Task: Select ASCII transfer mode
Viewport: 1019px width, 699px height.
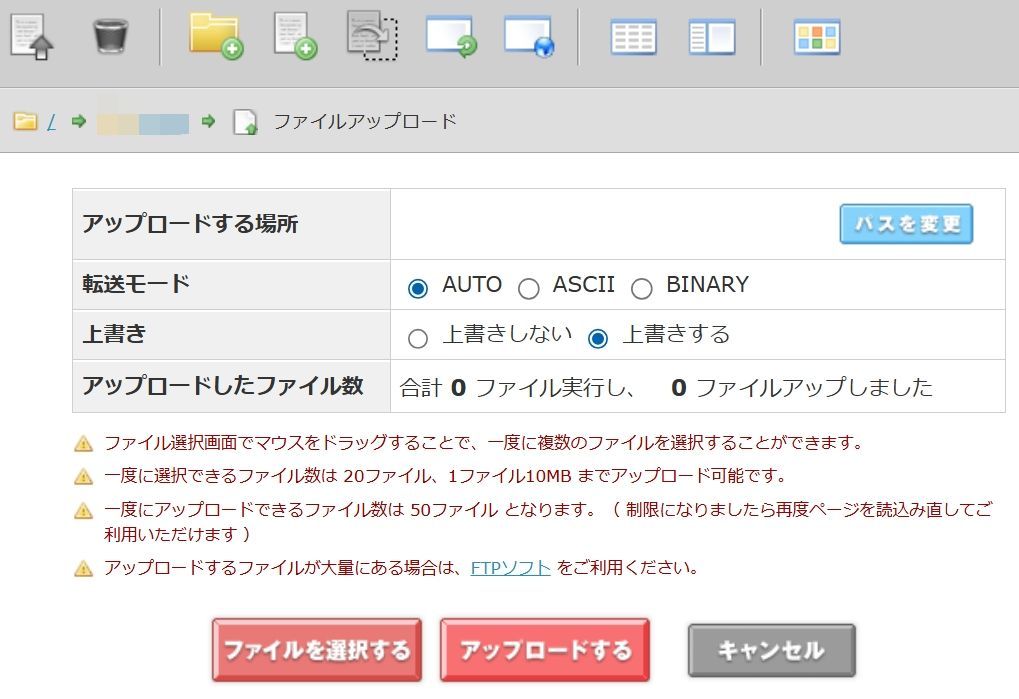Action: pyautogui.click(x=528, y=288)
